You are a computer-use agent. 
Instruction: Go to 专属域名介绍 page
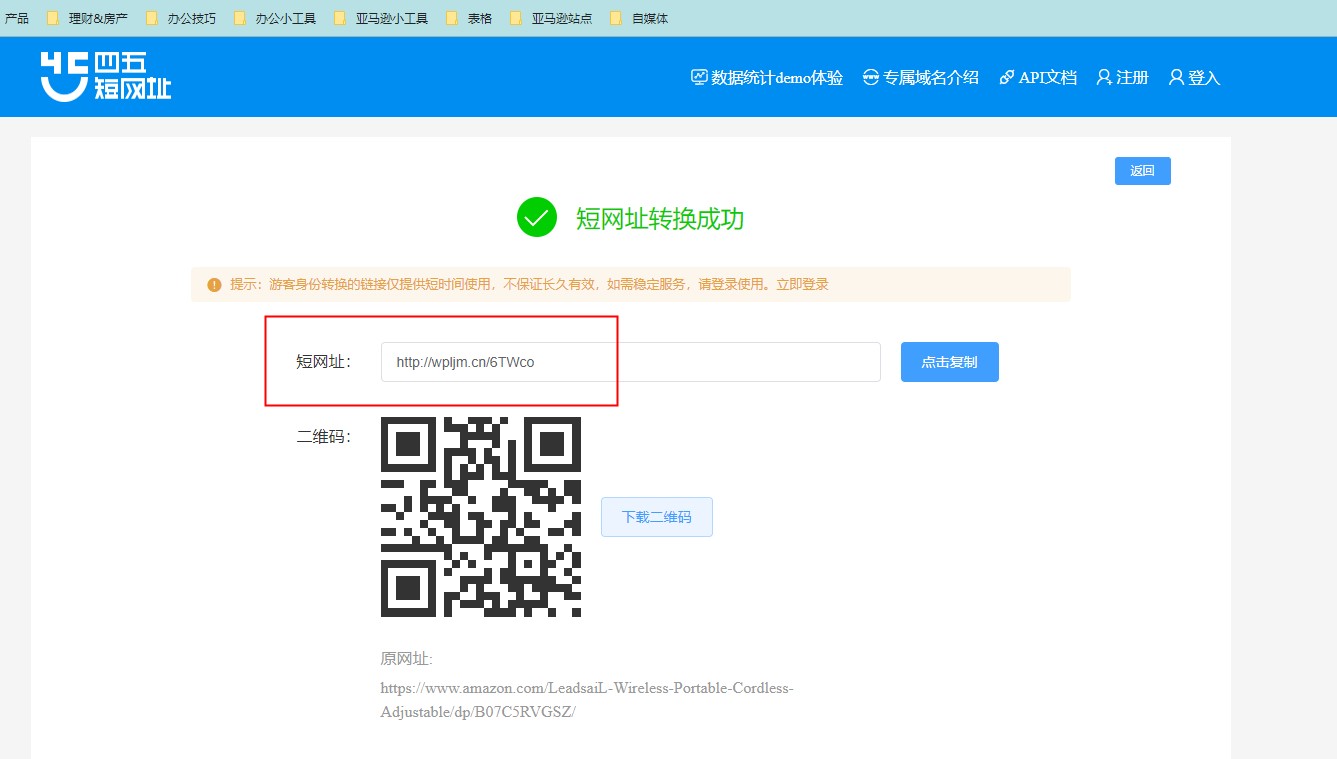pos(921,77)
